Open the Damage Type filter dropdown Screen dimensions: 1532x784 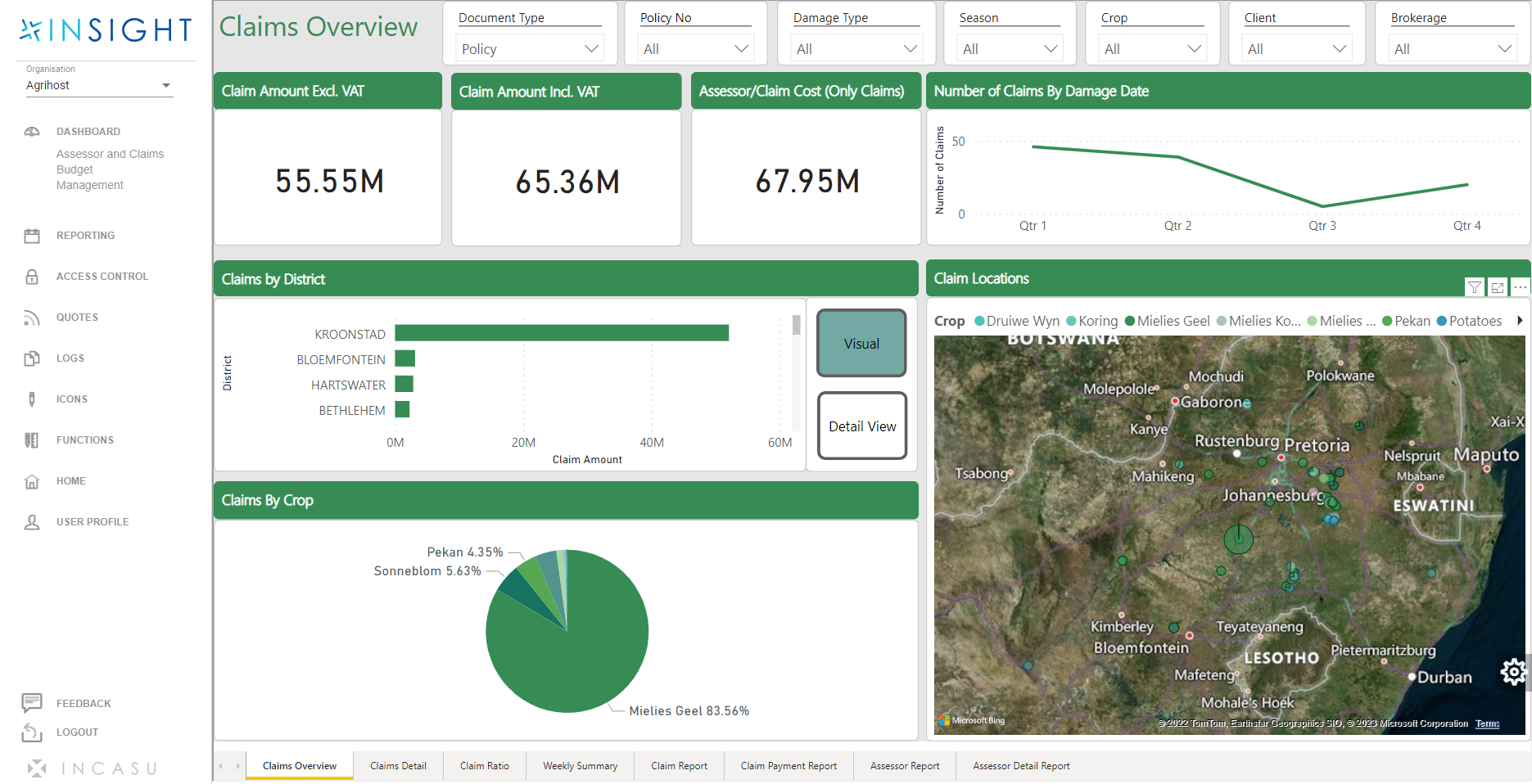(856, 49)
